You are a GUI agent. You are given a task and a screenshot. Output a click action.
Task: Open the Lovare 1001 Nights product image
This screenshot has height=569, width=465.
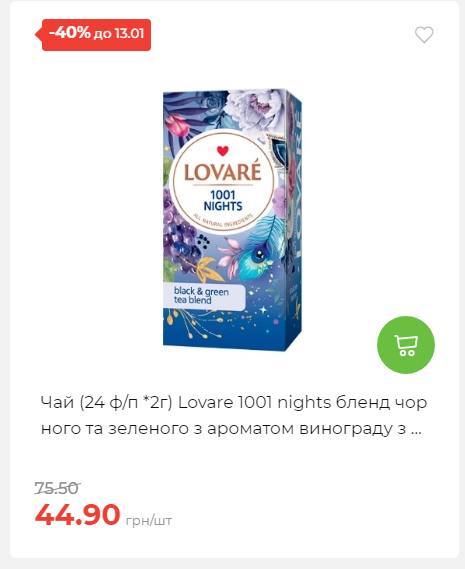tap(232, 220)
